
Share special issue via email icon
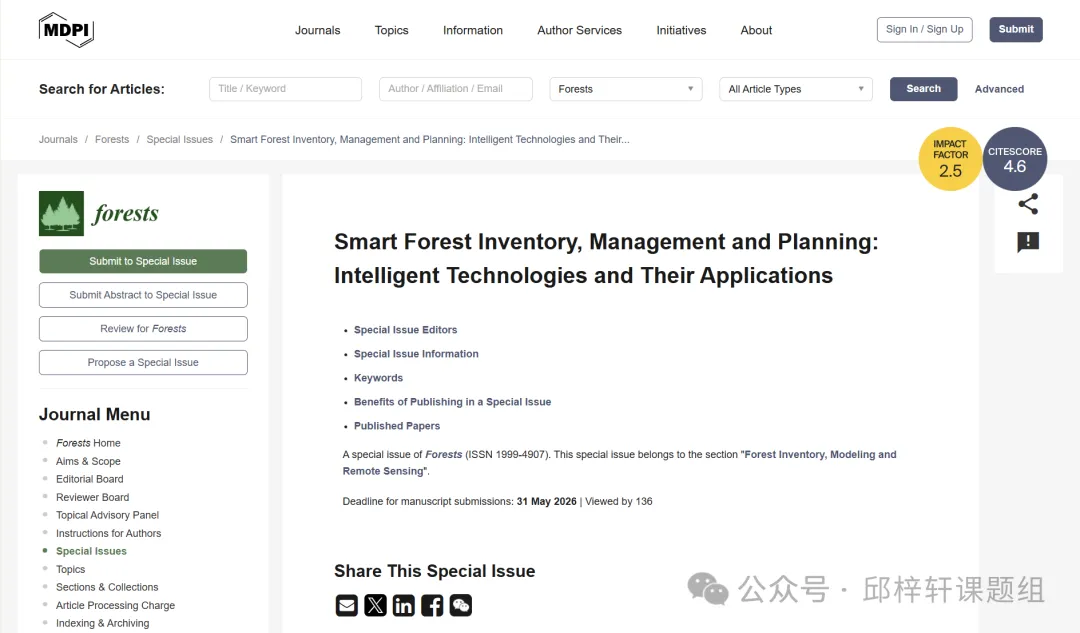[346, 605]
